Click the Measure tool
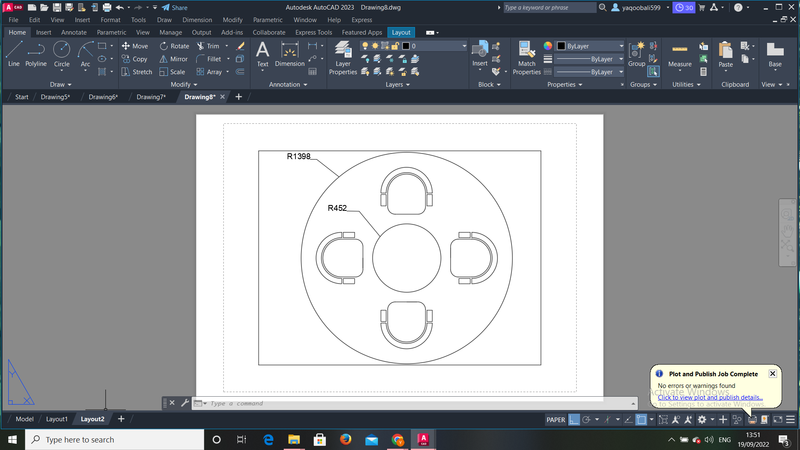The width and height of the screenshot is (800, 450). (x=680, y=54)
